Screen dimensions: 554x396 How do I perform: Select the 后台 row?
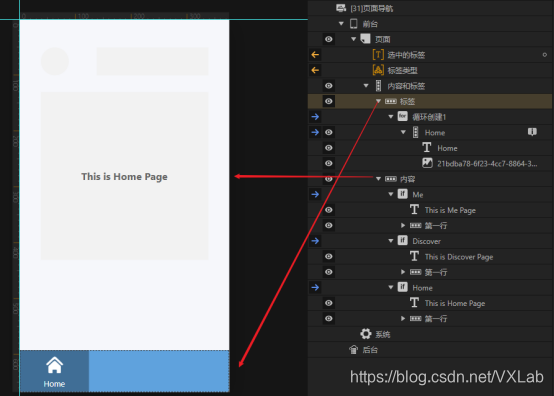(x=430, y=350)
